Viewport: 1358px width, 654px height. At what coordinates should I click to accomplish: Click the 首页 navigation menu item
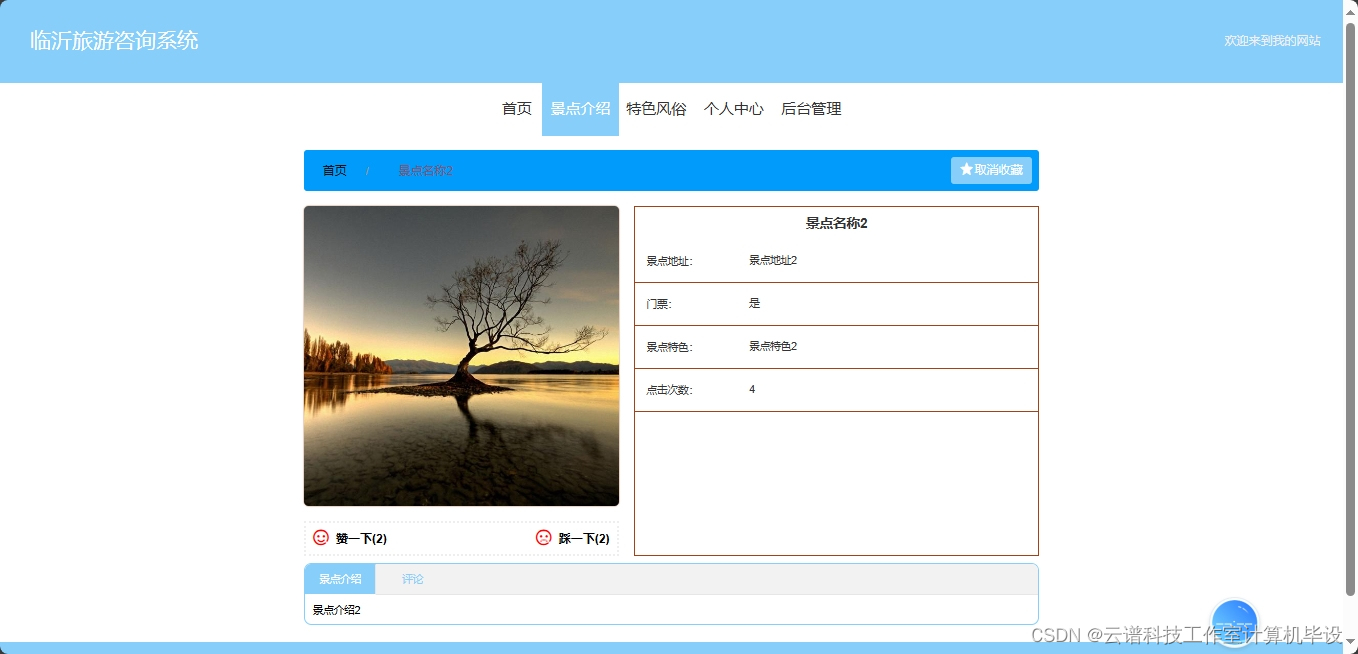click(516, 109)
